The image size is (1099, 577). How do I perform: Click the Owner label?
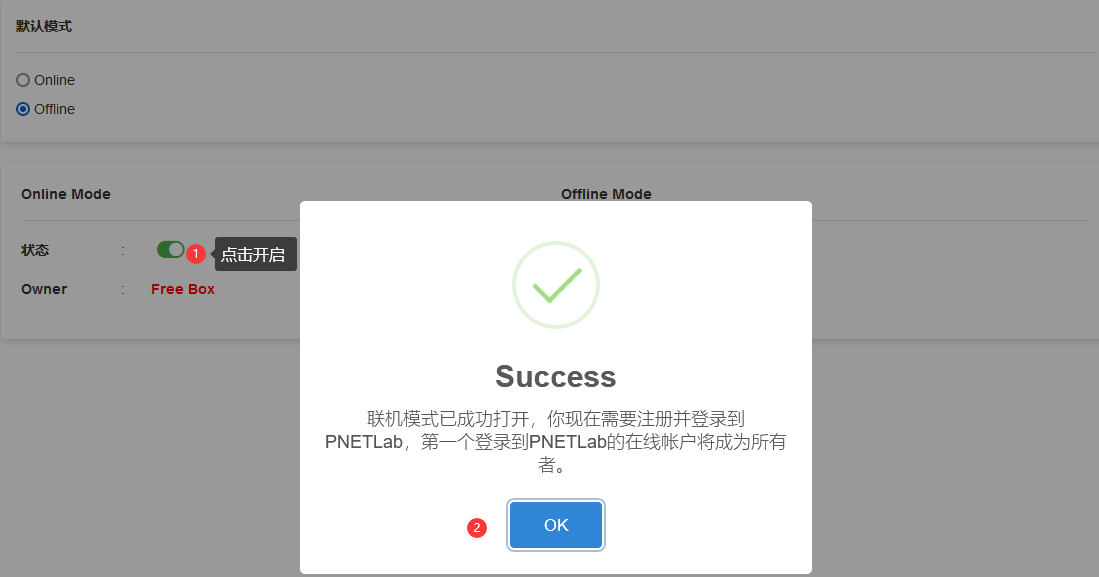coord(44,289)
